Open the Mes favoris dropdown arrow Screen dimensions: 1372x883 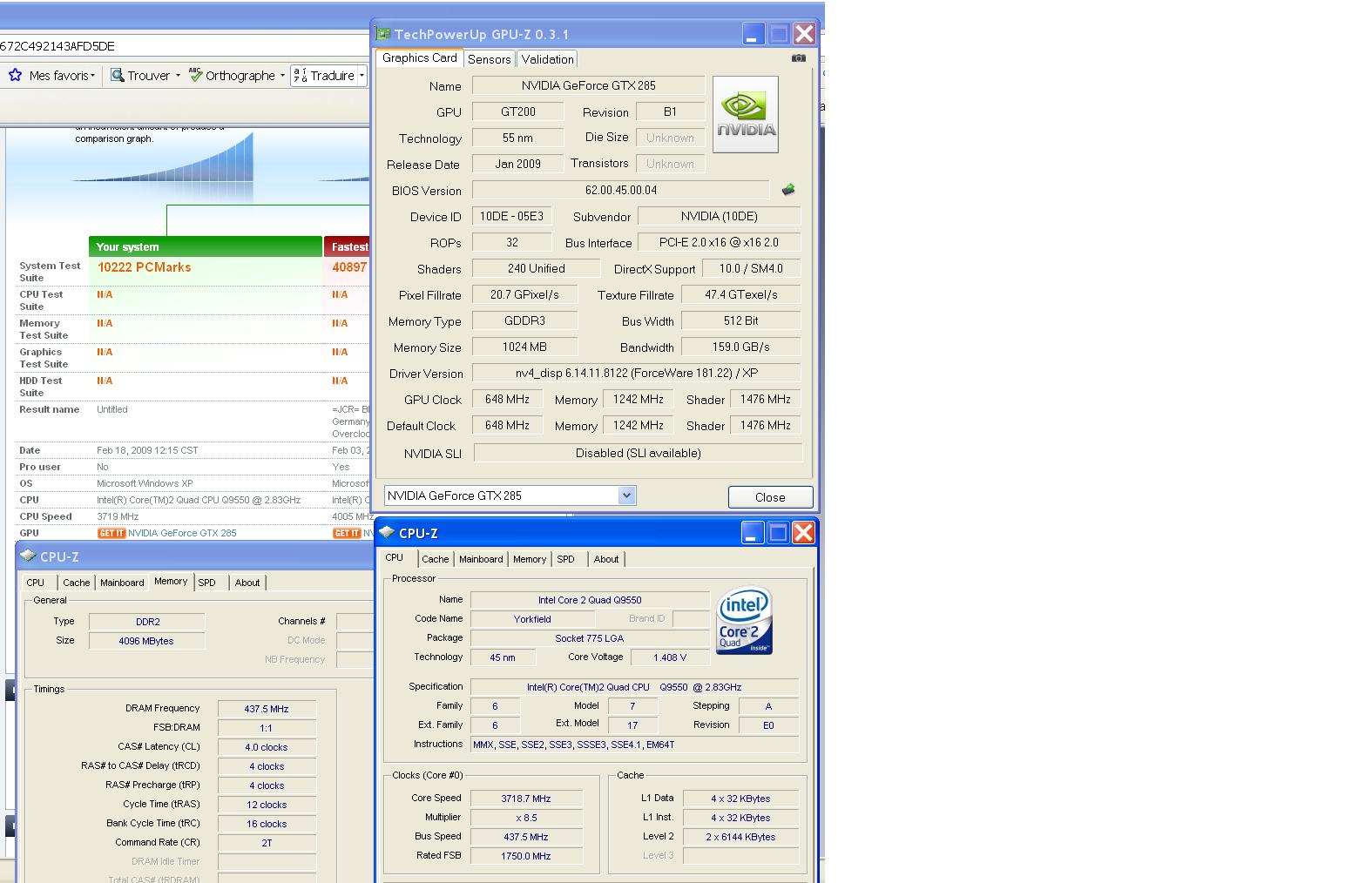coord(92,76)
